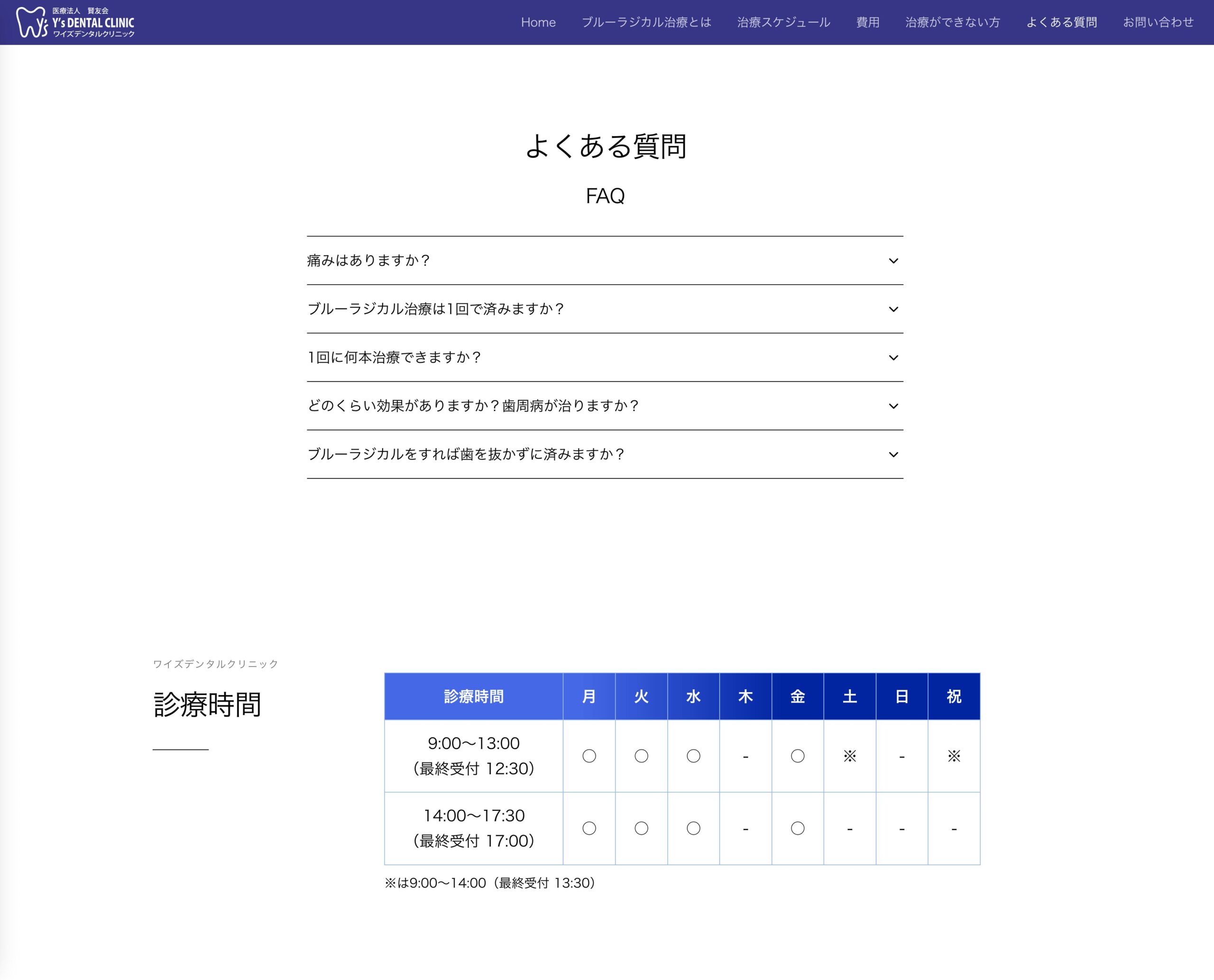Click the ※は9:00〜14:00 footnote

click(490, 883)
